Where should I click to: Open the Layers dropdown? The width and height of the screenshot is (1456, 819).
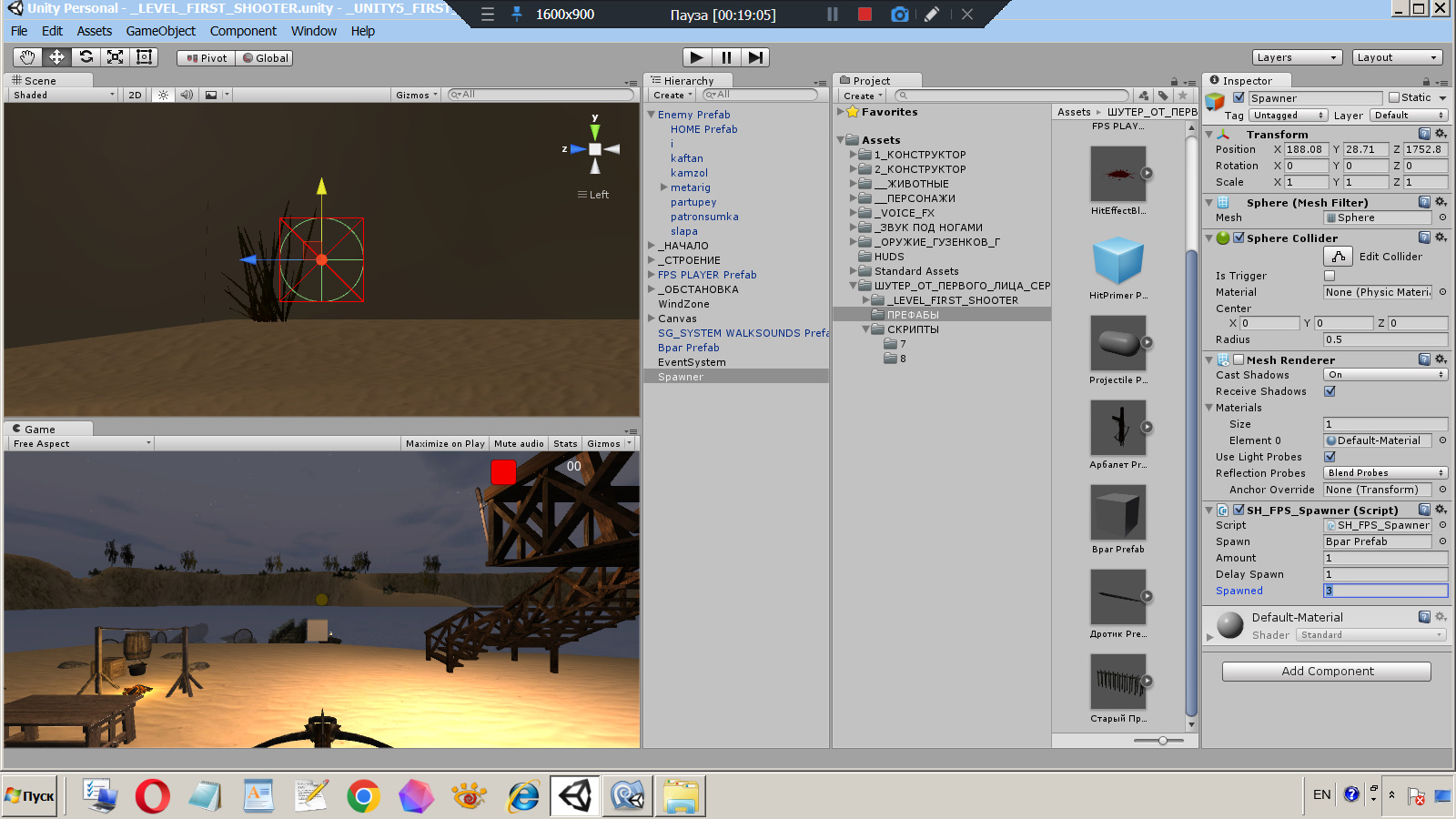[1296, 56]
